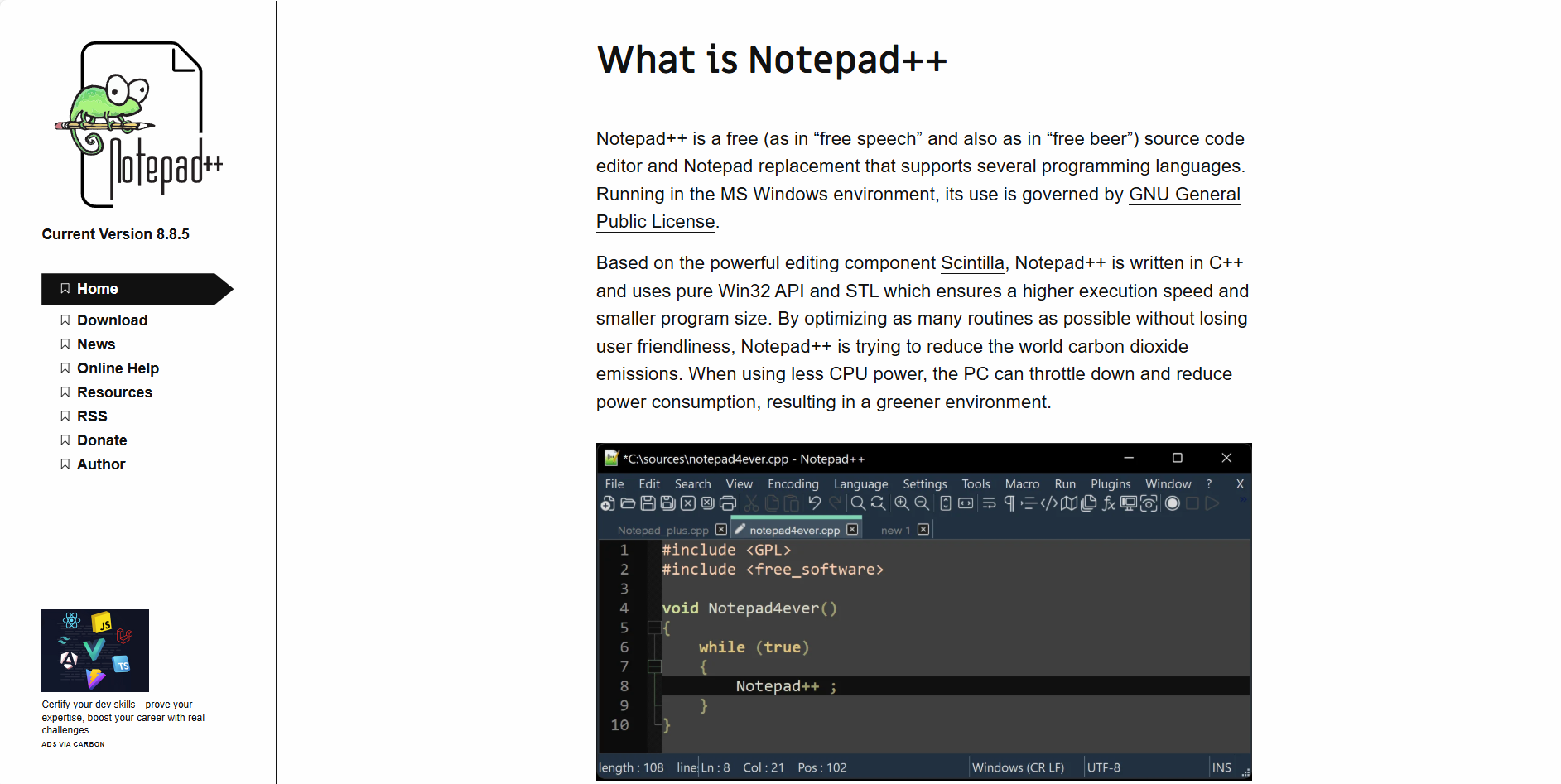Open the Search menu
The image size is (1561, 784).
pos(692,484)
